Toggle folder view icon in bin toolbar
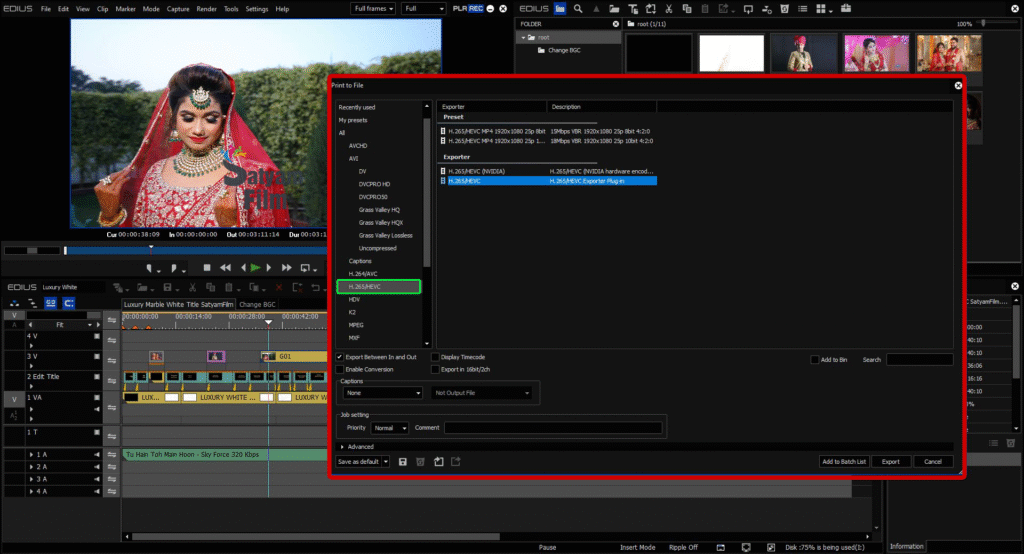Viewport: 1024px width, 554px height. pos(560,8)
